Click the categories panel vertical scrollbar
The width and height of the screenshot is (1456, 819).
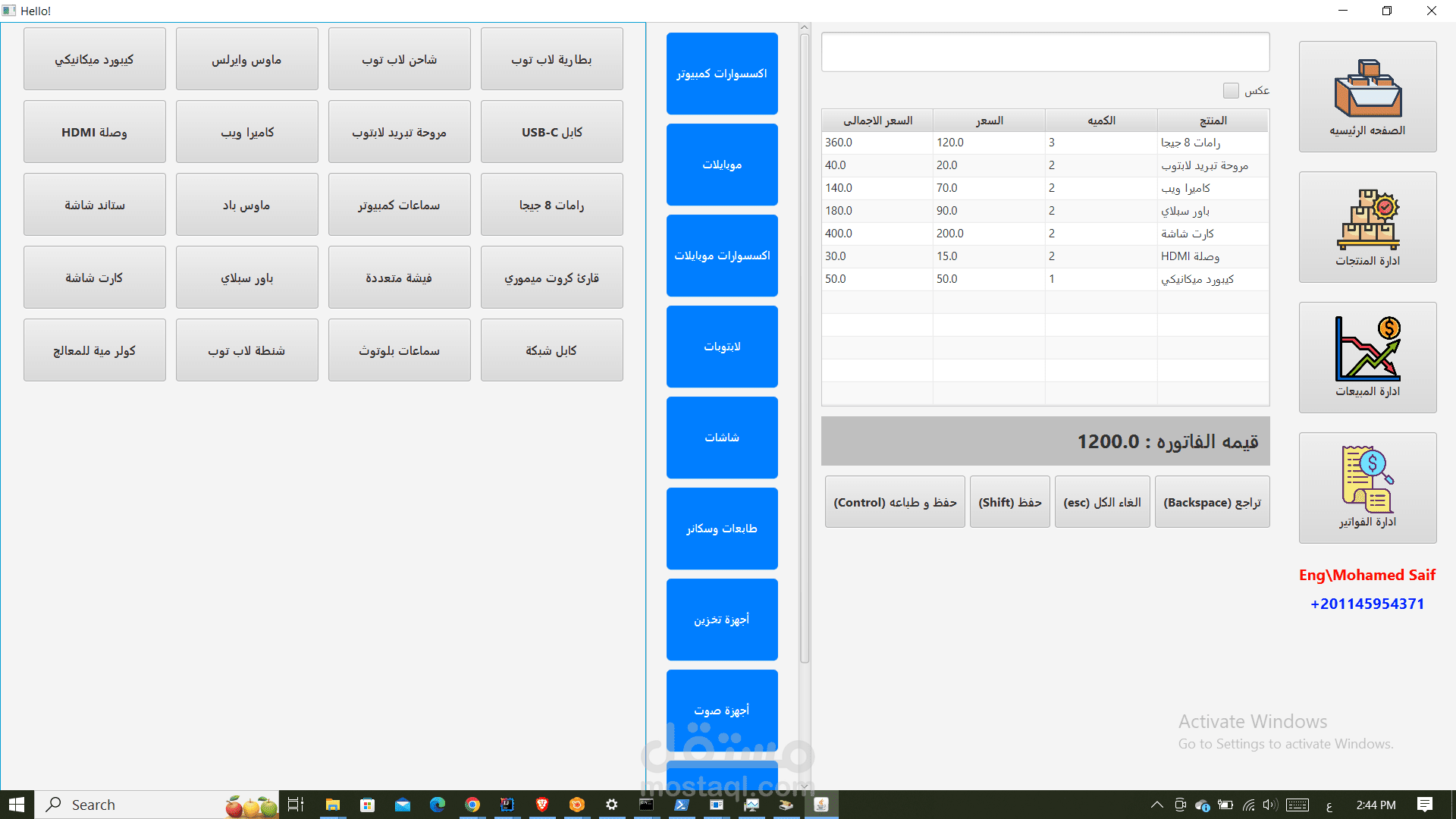(x=805, y=349)
